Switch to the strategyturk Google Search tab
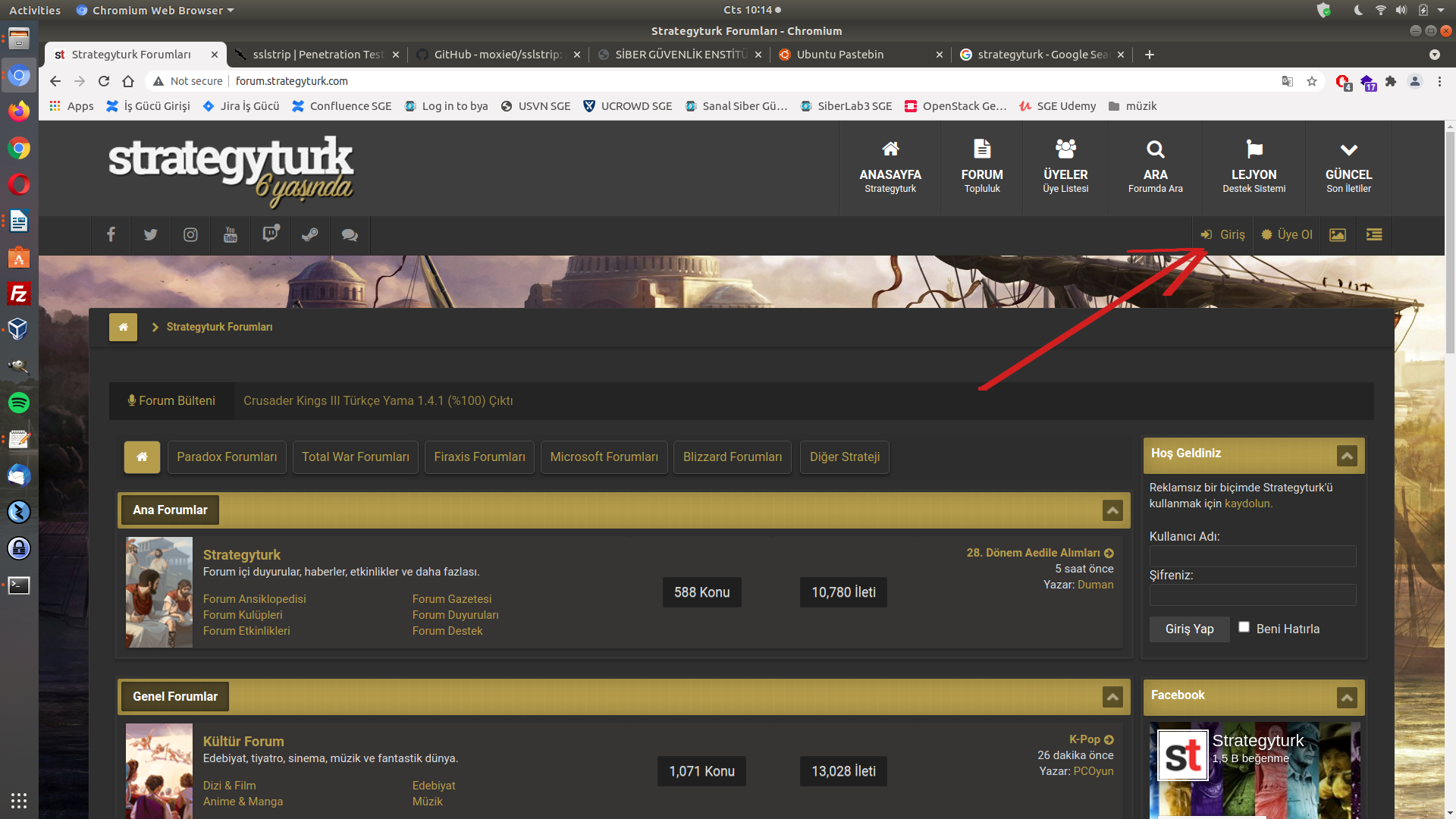This screenshot has height=819, width=1456. pyautogui.click(x=1042, y=55)
